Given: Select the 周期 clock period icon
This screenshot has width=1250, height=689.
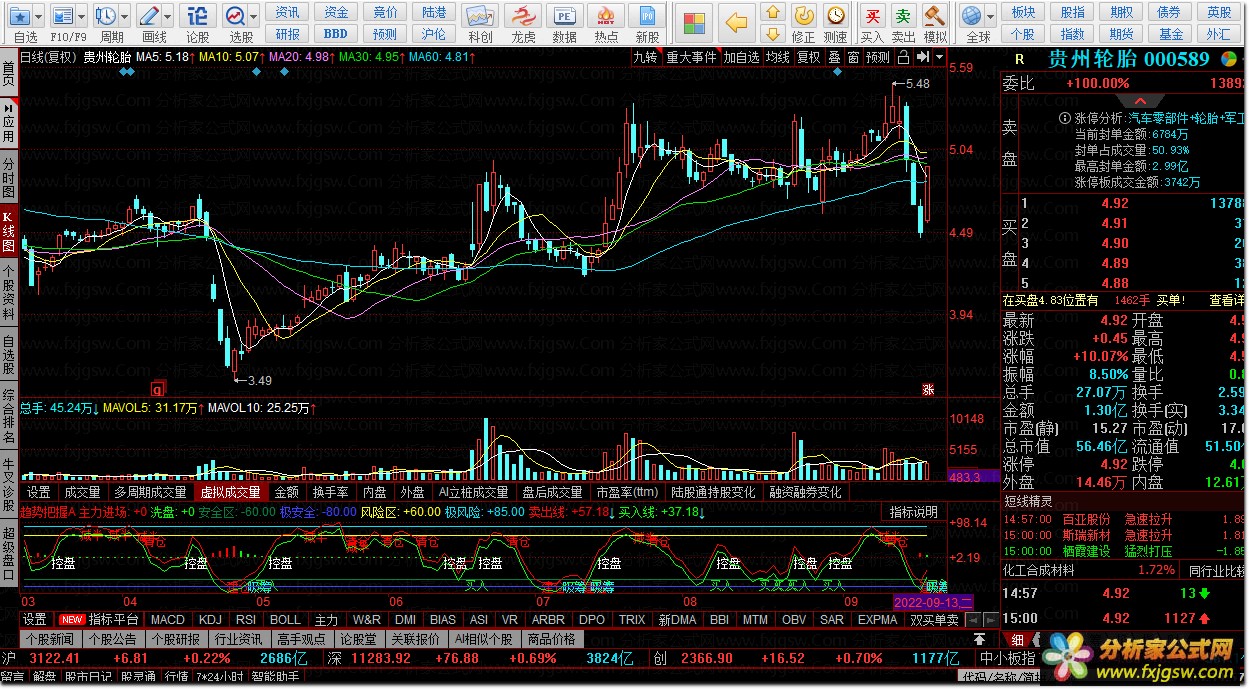Looking at the screenshot, I should point(104,17).
